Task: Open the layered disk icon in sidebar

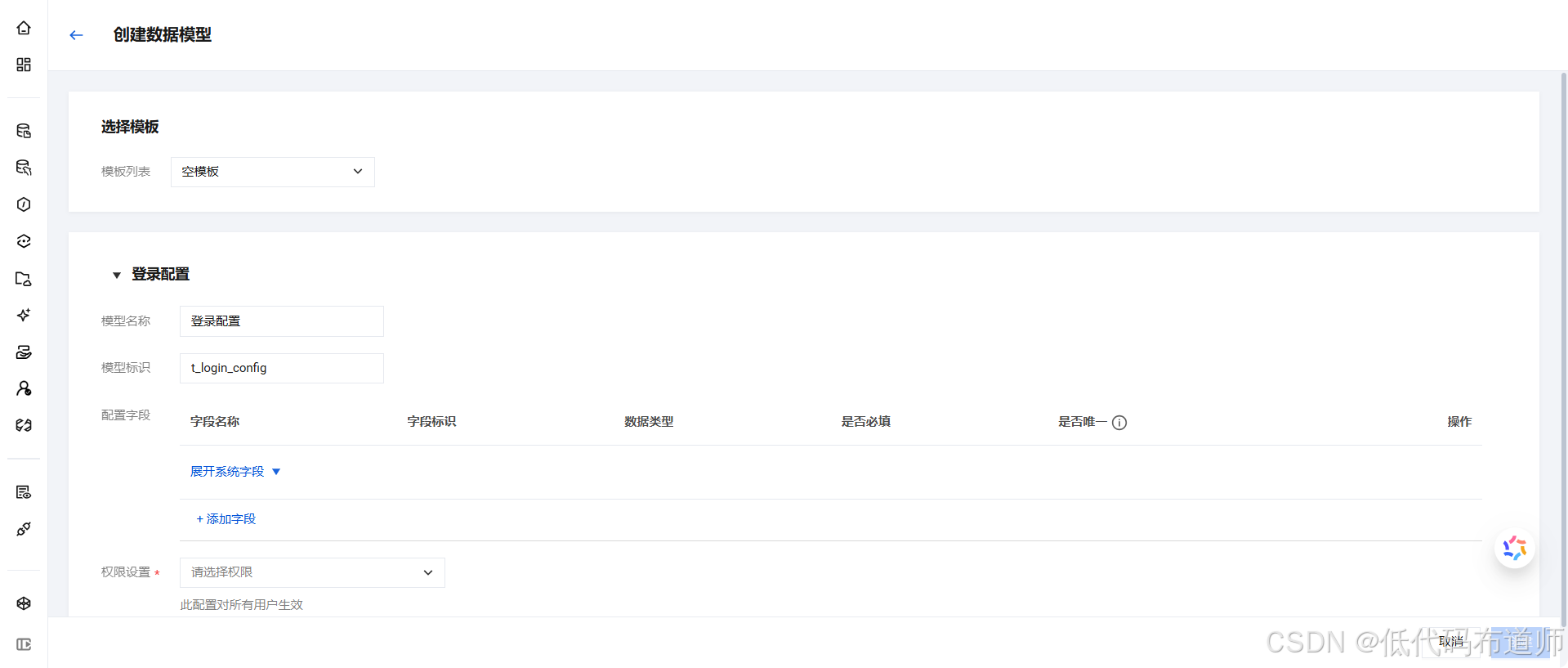Action: pyautogui.click(x=24, y=352)
